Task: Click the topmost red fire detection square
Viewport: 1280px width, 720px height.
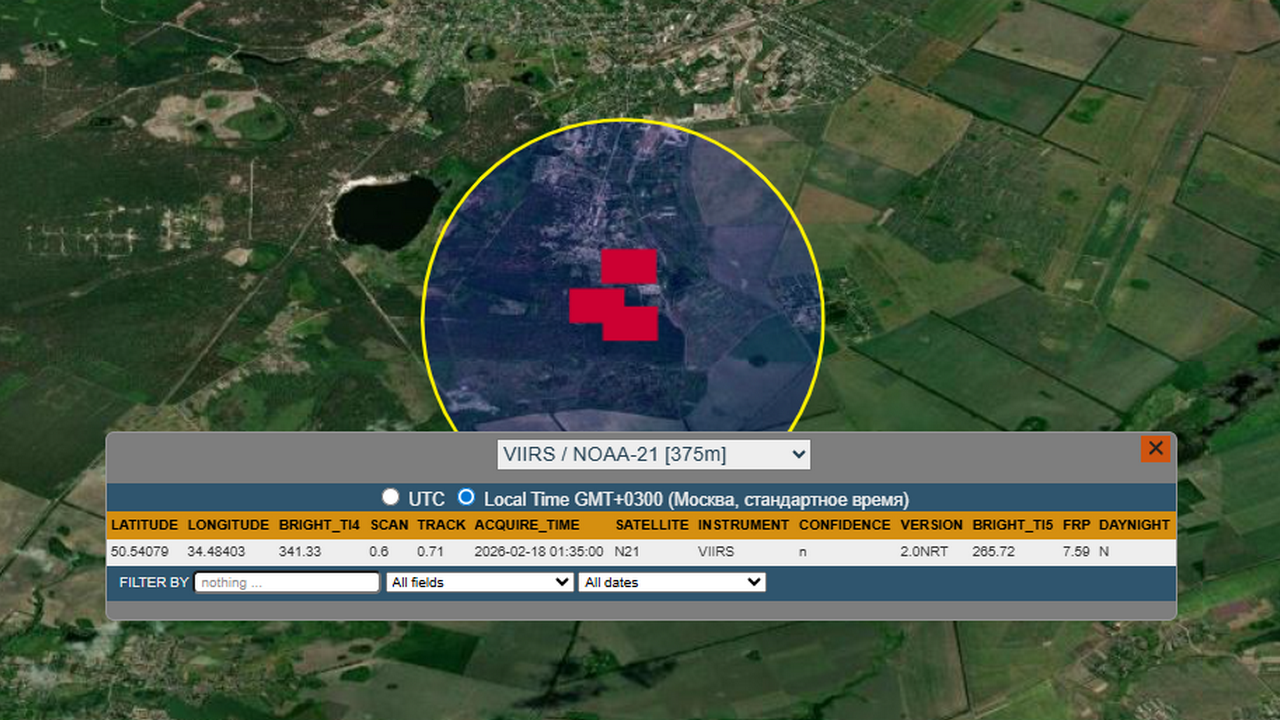Action: pos(629,266)
